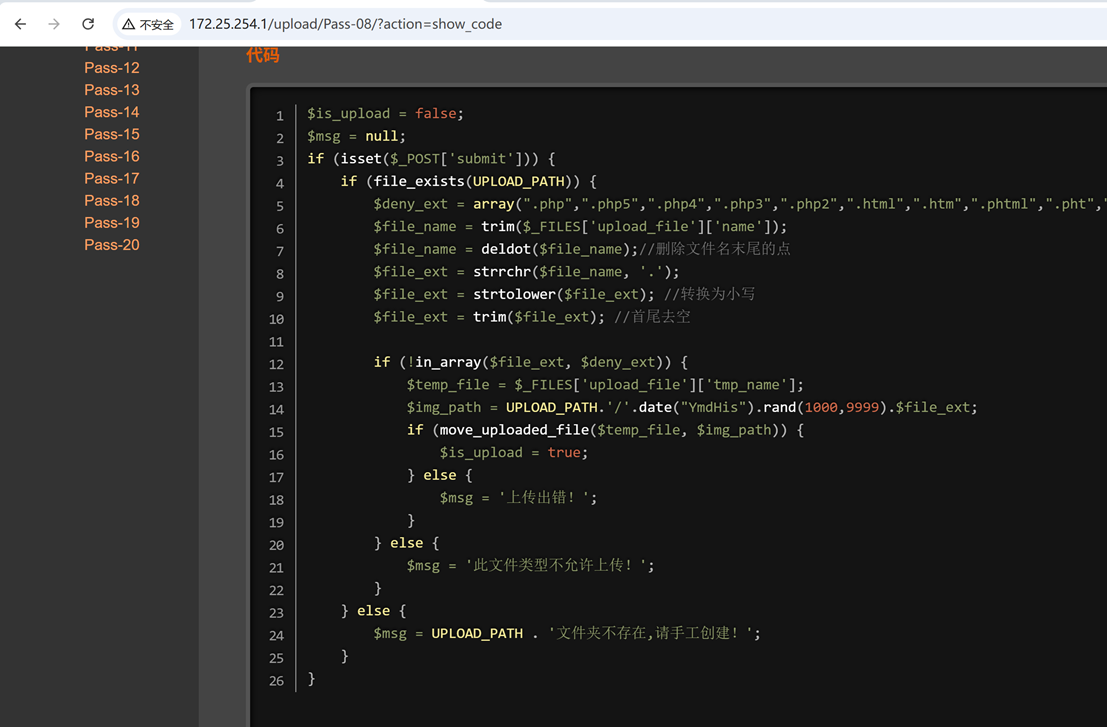This screenshot has height=727, width=1107.
Task: Click the '此文件类型不允许上传！' message line
Action: (x=530, y=565)
